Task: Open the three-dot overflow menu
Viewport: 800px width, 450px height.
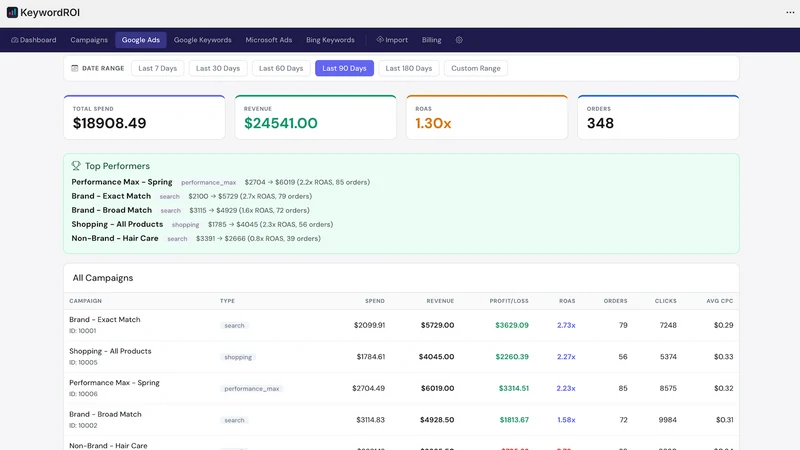Action: point(790,12)
